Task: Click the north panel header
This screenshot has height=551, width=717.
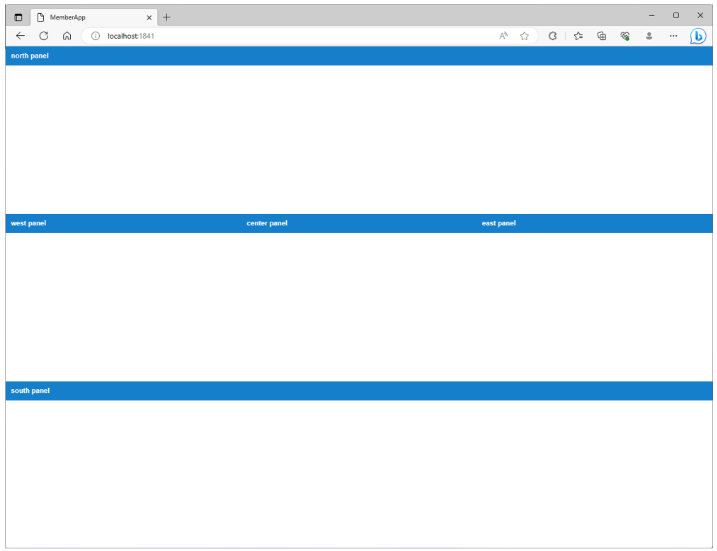Action: (359, 56)
